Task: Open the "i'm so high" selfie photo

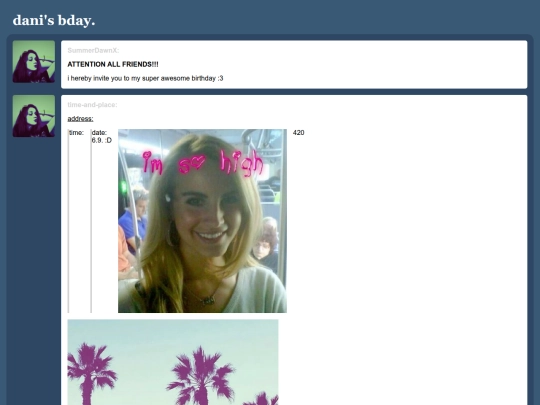Action: click(x=202, y=221)
